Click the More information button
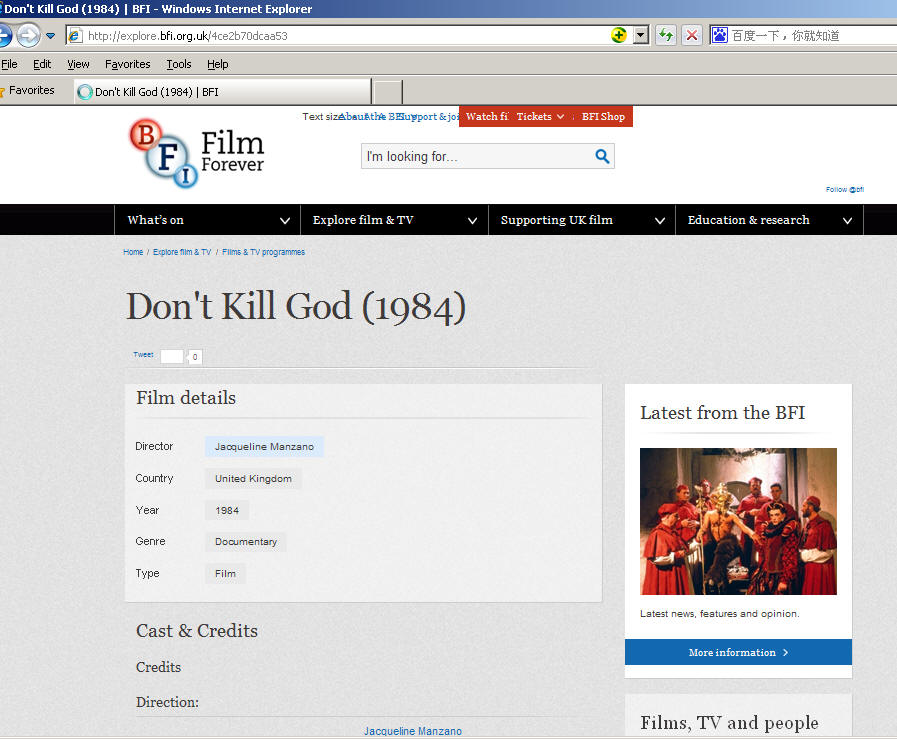Screen dimensions: 897x740 (738, 653)
